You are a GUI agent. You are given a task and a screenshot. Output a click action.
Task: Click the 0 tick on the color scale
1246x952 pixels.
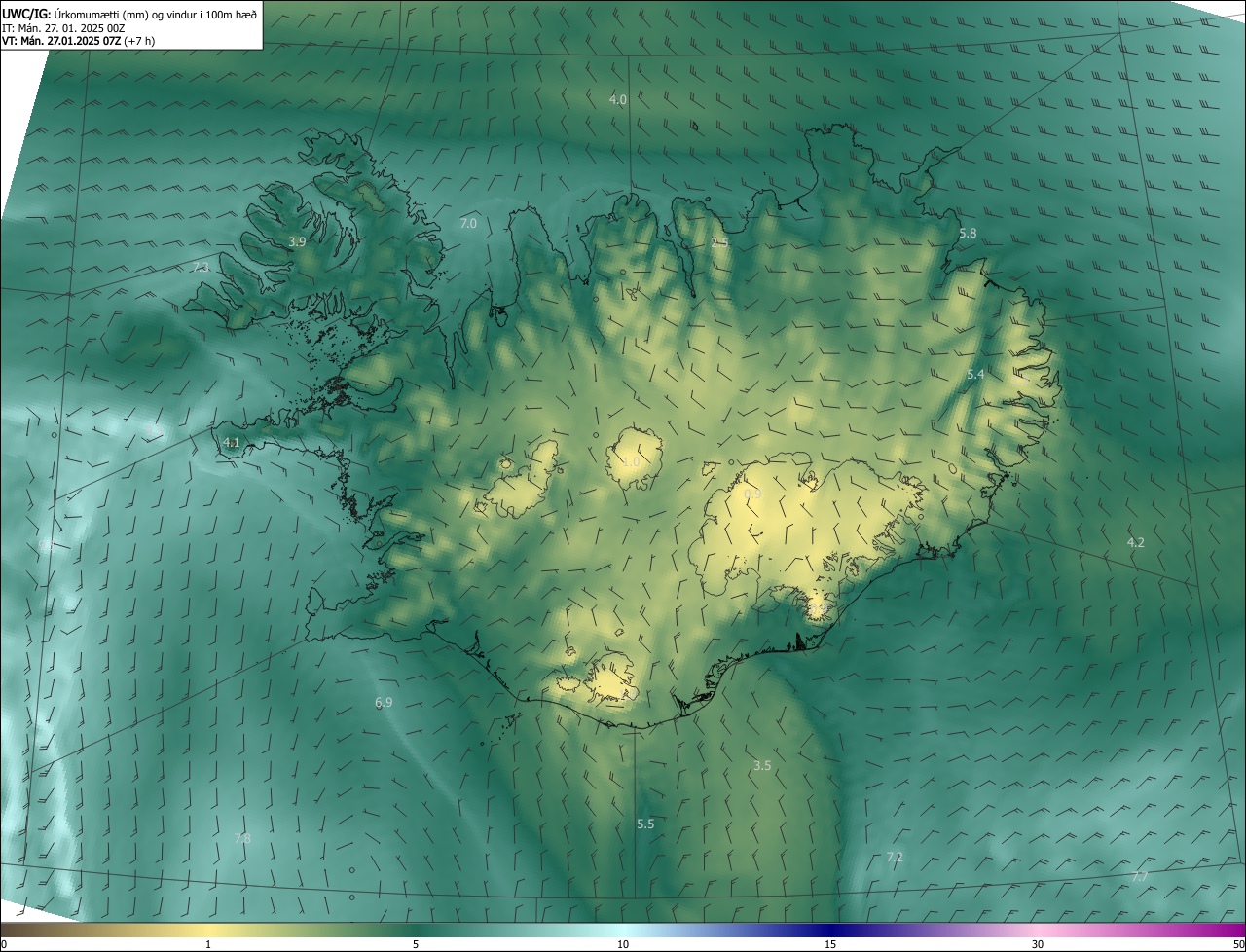[x=4, y=944]
